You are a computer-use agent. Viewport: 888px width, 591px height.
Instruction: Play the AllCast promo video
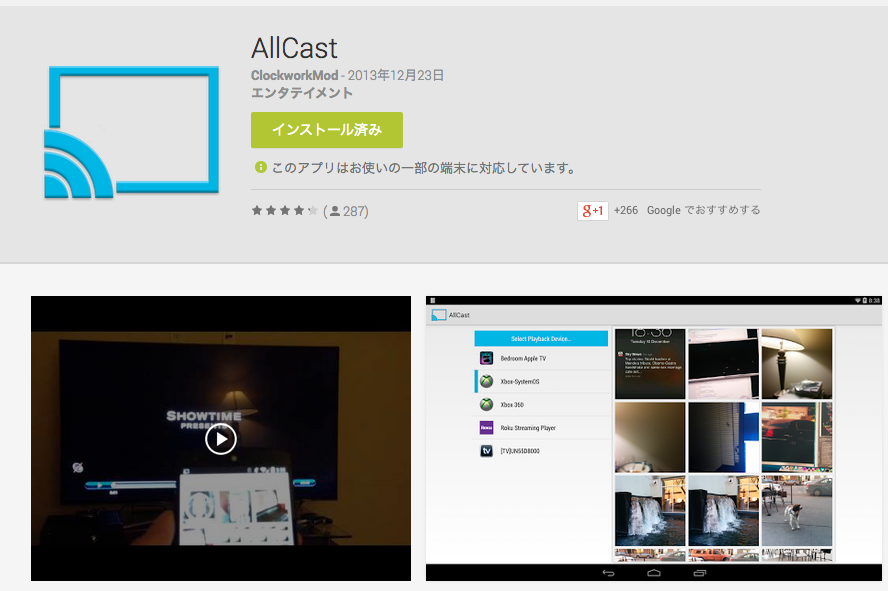point(220,439)
